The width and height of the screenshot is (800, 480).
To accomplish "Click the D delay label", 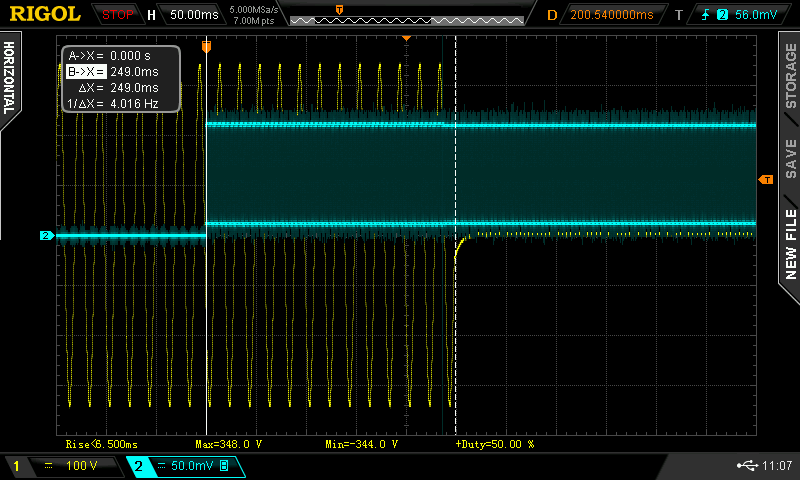I will click(552, 15).
